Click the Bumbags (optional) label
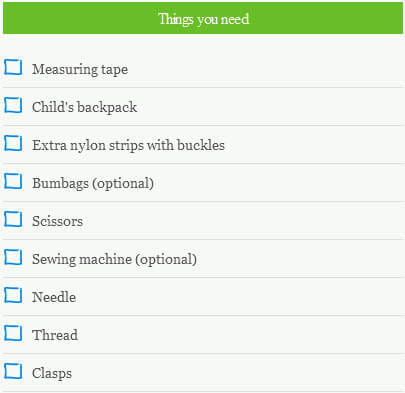The width and height of the screenshot is (405, 393). 93,183
